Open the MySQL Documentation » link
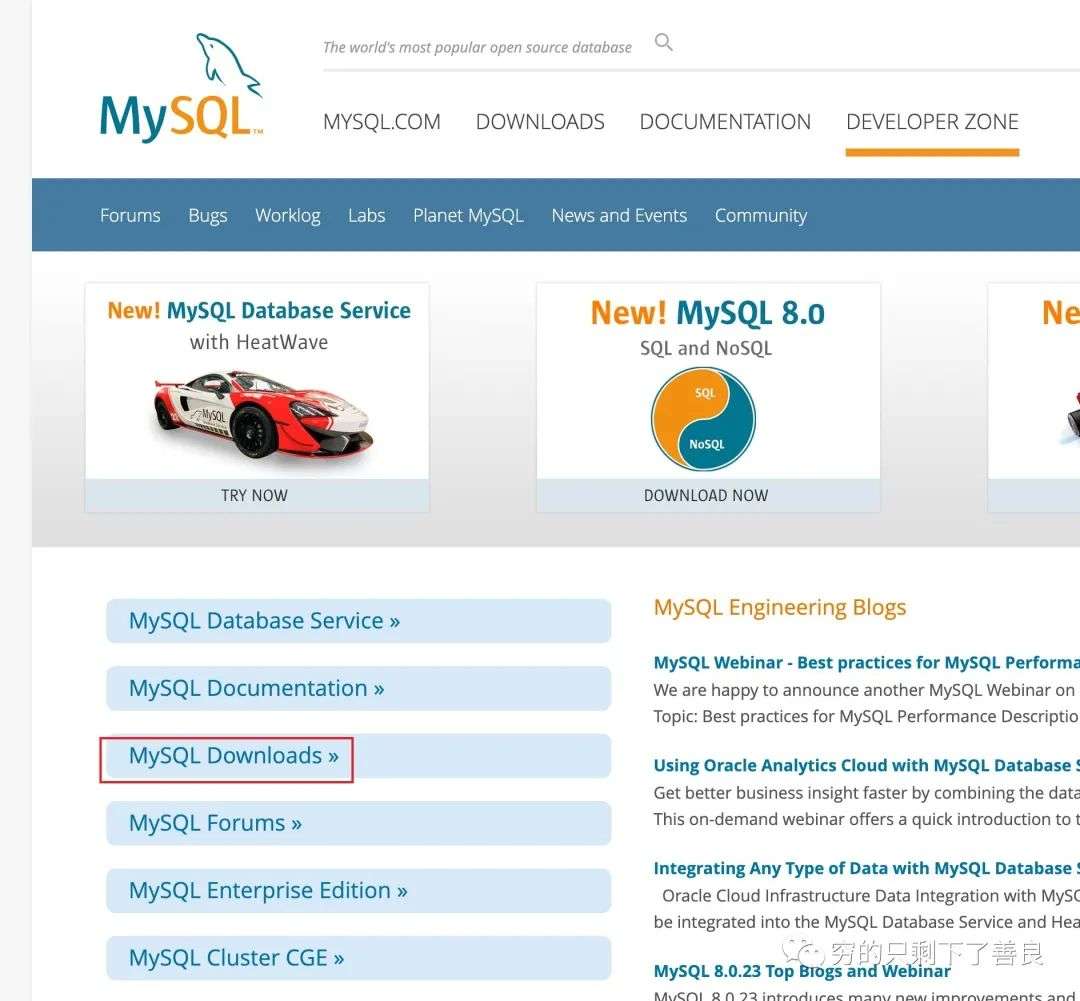Viewport: 1080px width, 1001px height. (358, 688)
